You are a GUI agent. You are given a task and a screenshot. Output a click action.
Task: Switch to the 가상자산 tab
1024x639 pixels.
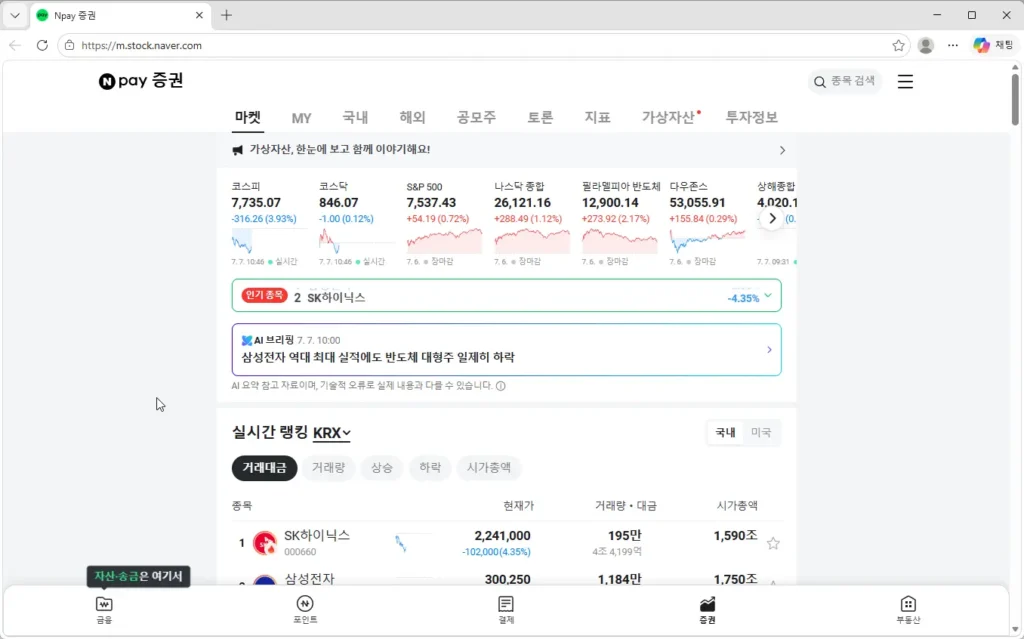[669, 118]
